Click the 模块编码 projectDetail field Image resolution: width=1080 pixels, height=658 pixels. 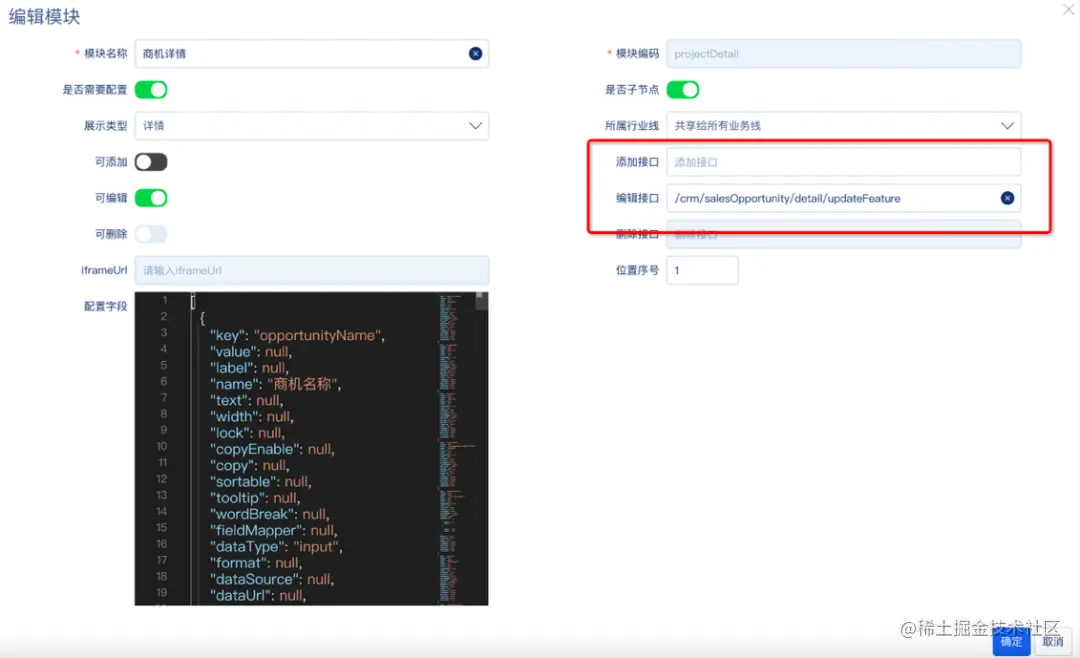pyautogui.click(x=844, y=54)
